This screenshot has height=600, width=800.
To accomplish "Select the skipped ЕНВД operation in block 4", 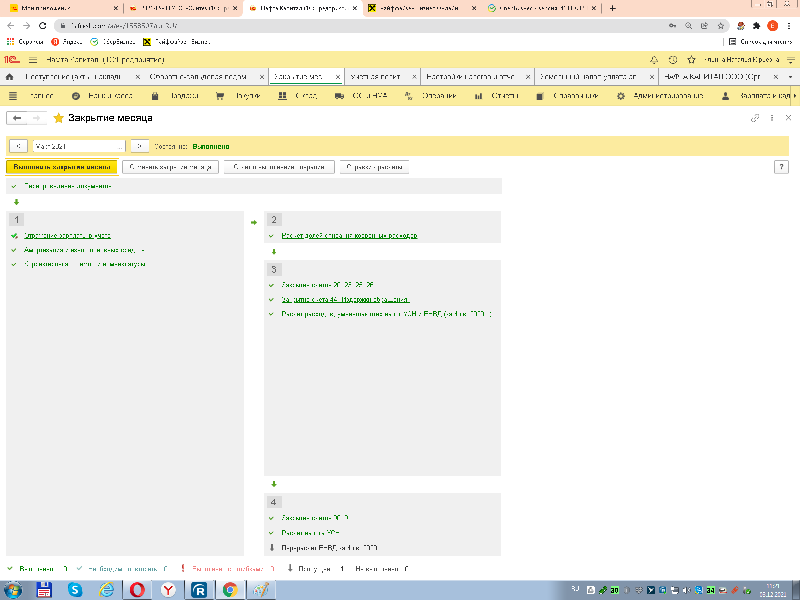I will [330, 548].
